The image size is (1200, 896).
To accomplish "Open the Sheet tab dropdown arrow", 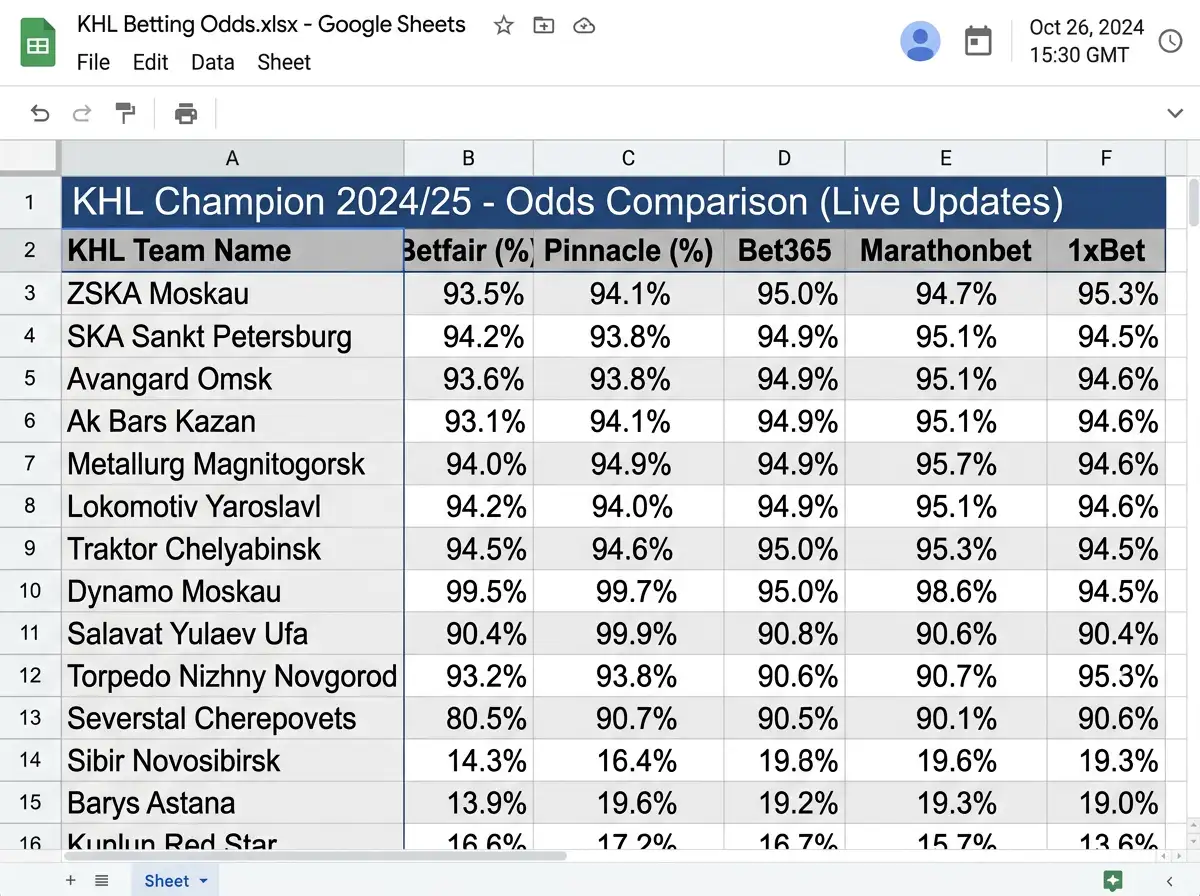I will click(204, 881).
